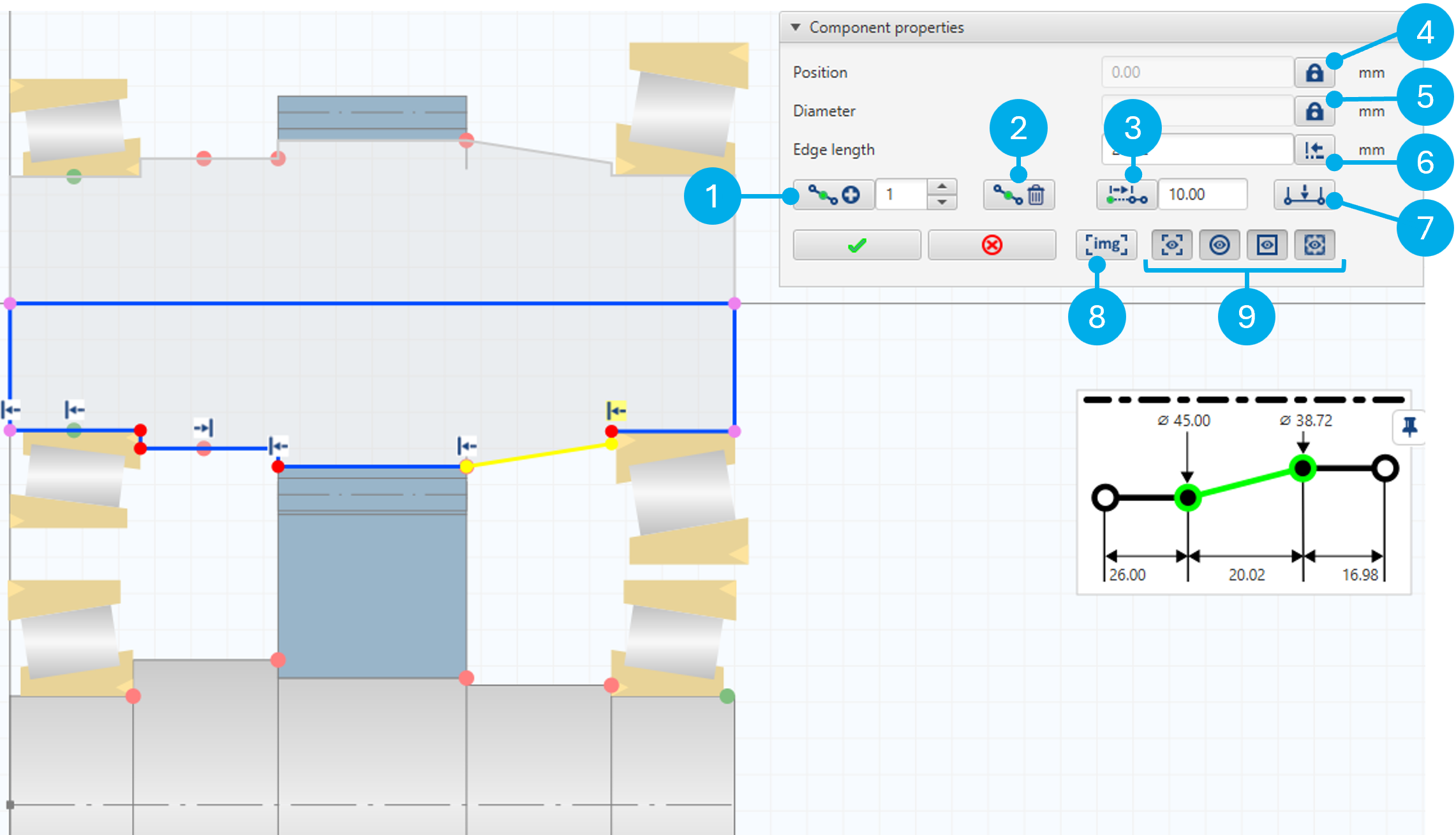
Task: Toggle the square-framed eye visibility button
Action: coord(1267,245)
